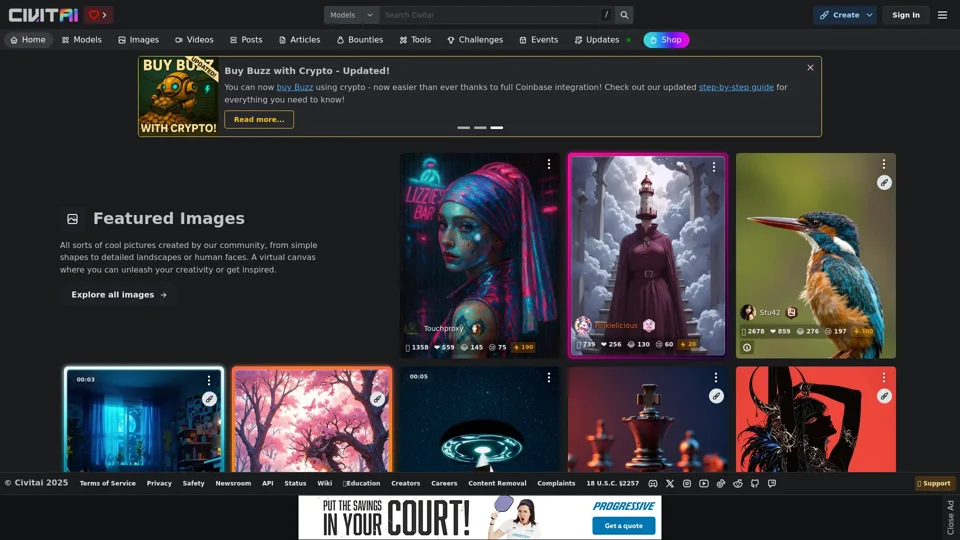Click heart reaction 859 on kingfisher image
Viewport: 960px width, 540px height.
[x=780, y=331]
